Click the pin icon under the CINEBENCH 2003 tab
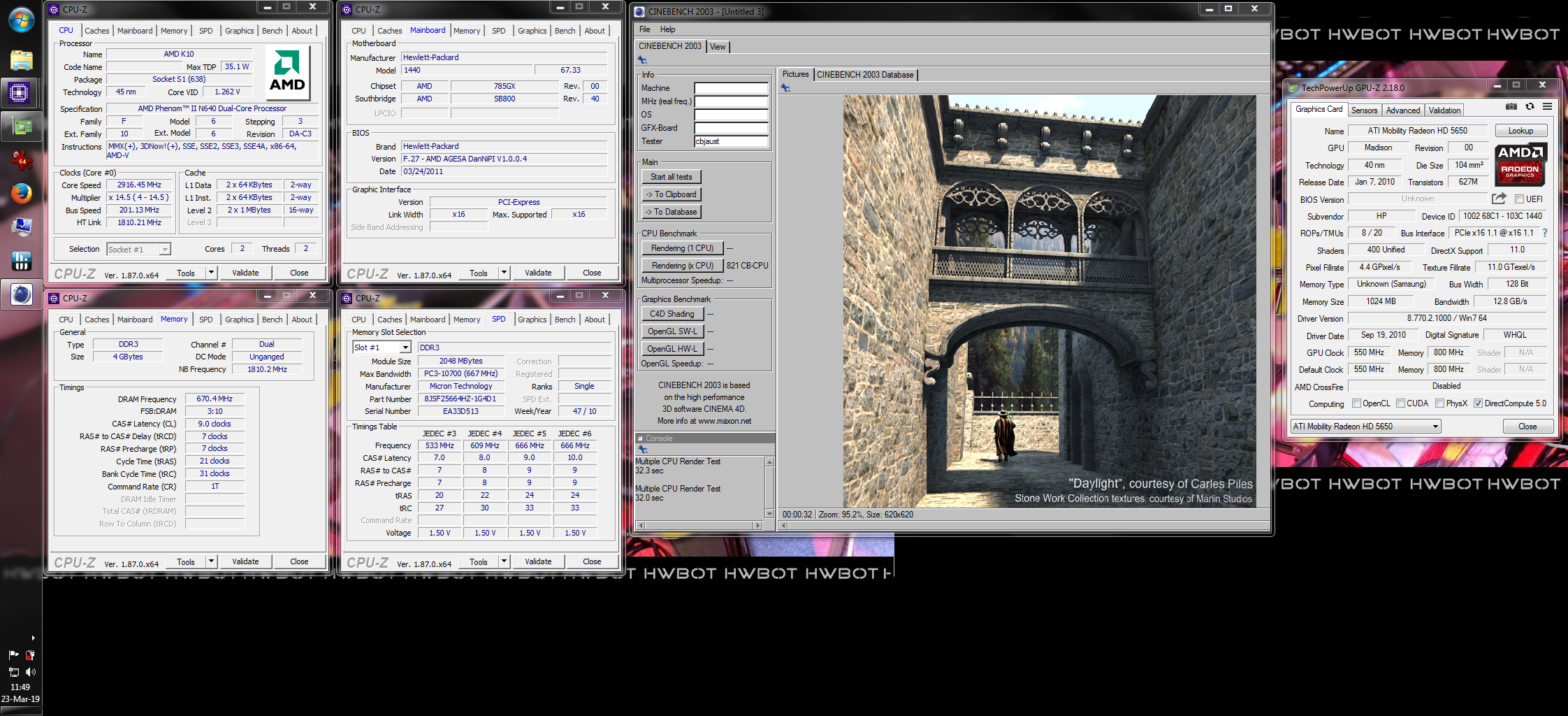Viewport: 1568px width, 716px height. 642,60
